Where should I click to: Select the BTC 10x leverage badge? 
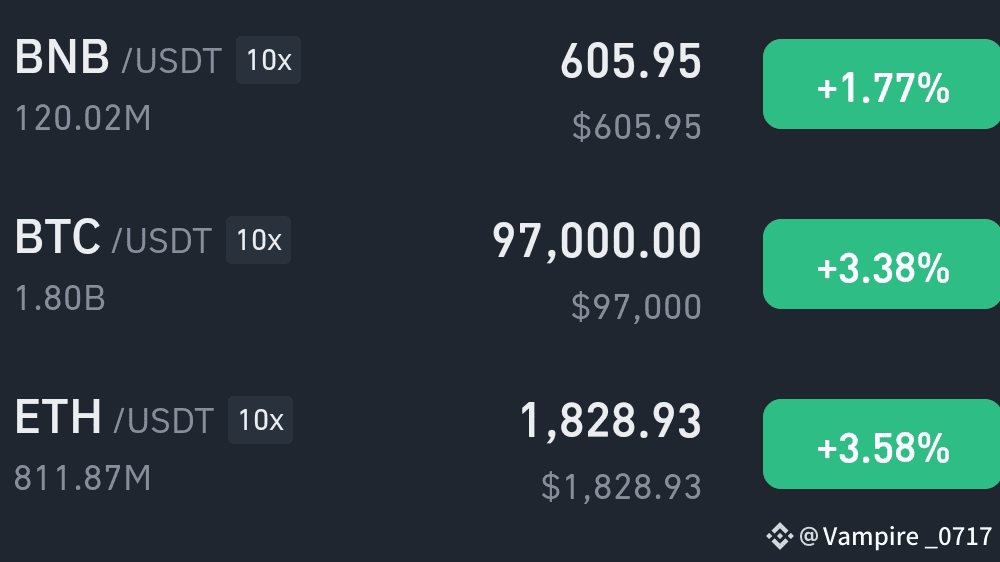click(x=258, y=240)
